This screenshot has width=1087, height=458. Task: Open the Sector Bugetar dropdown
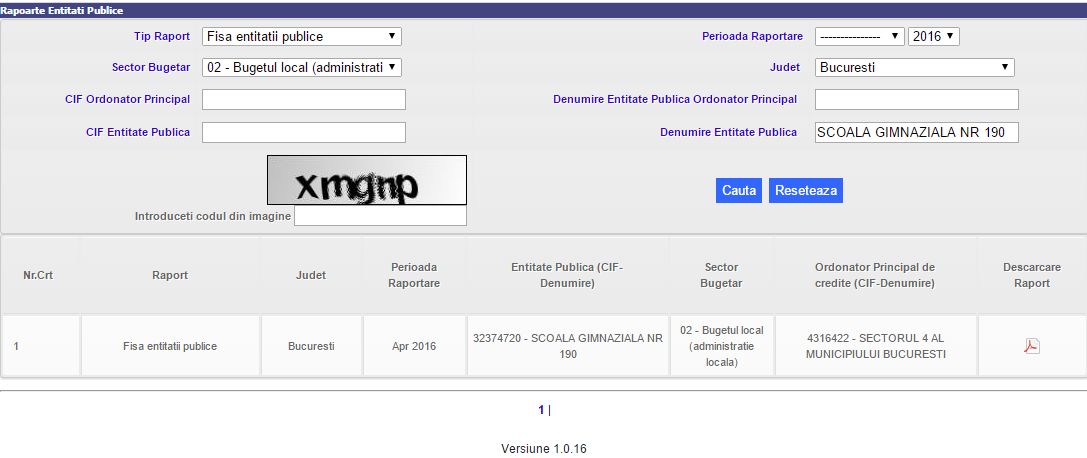tap(302, 67)
